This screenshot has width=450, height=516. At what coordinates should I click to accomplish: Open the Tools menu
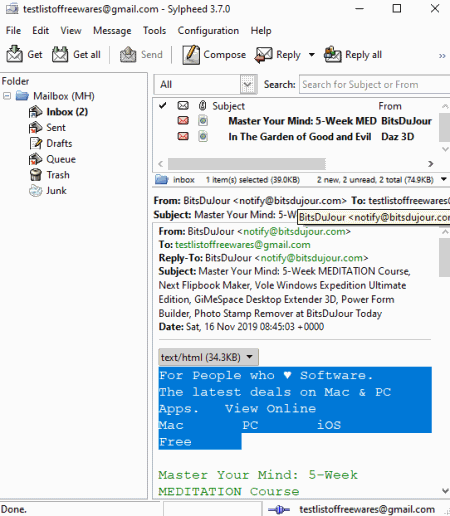[154, 31]
